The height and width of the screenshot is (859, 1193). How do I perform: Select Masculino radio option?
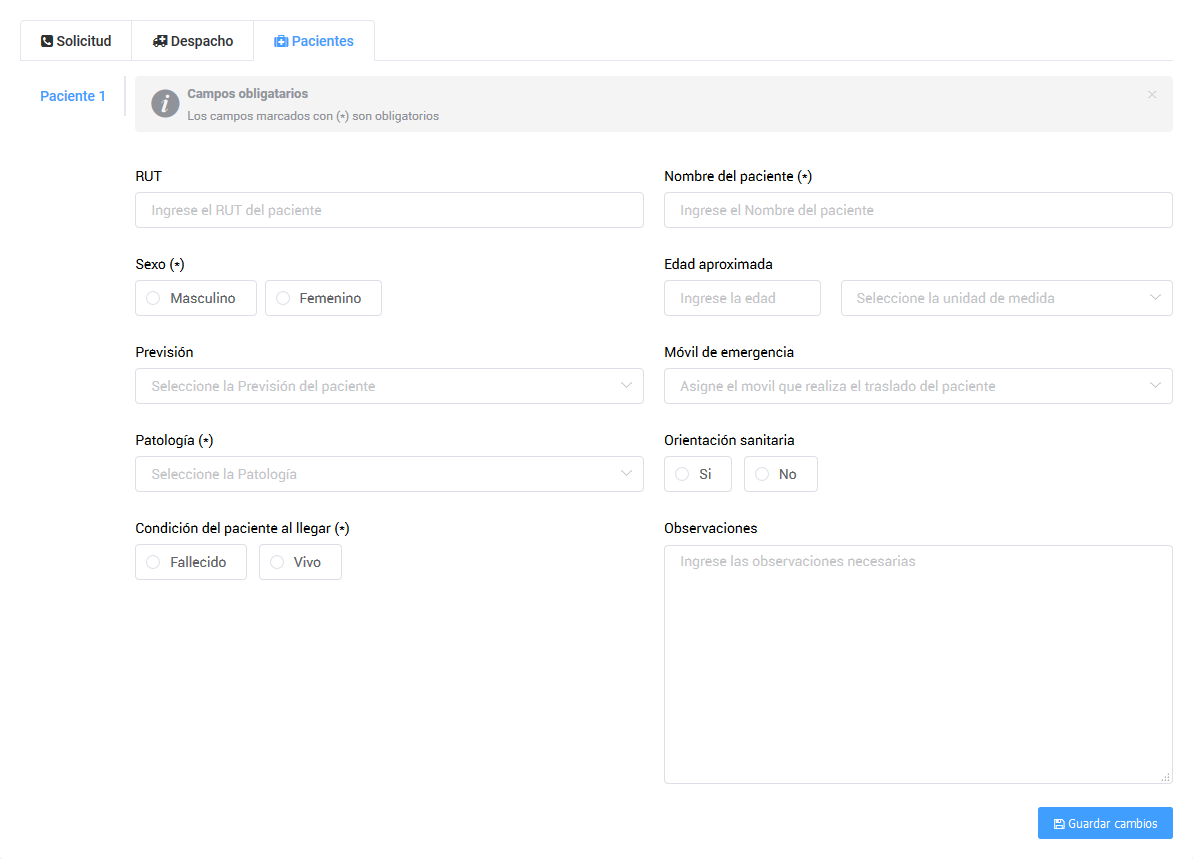point(153,298)
